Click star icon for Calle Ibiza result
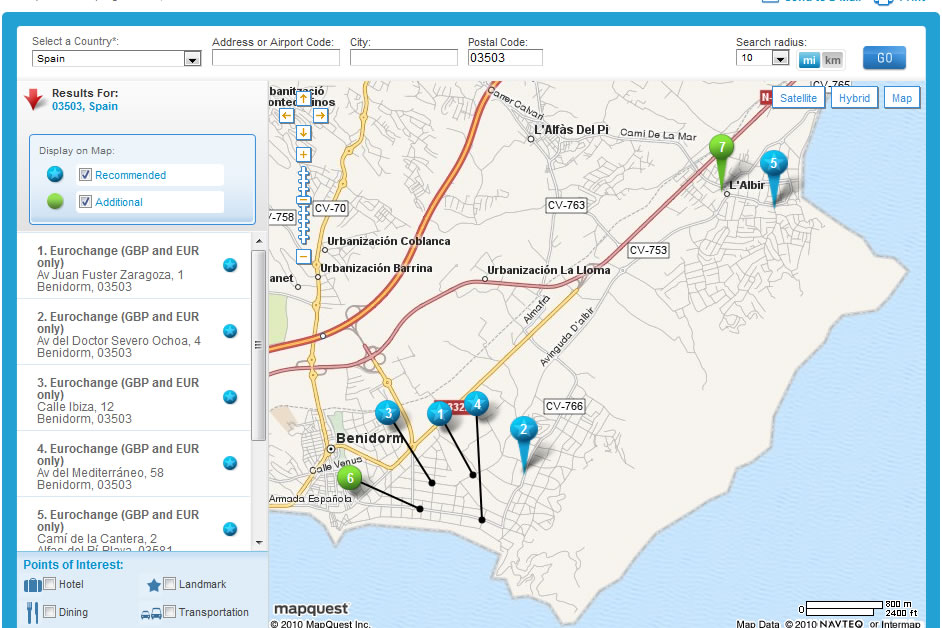This screenshot has width=942, height=628. (x=229, y=397)
